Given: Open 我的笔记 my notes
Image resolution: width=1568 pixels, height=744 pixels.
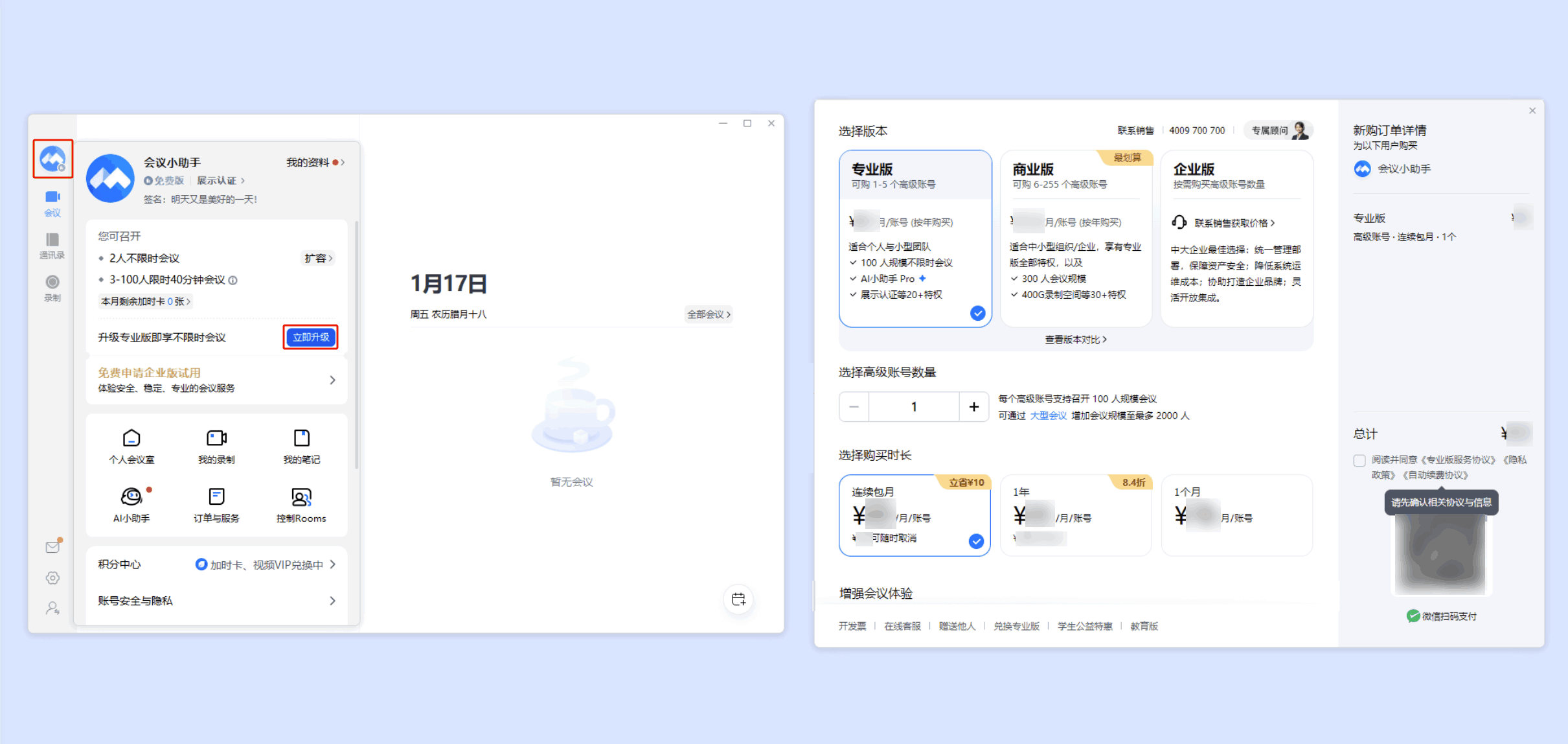Looking at the screenshot, I should 301,447.
